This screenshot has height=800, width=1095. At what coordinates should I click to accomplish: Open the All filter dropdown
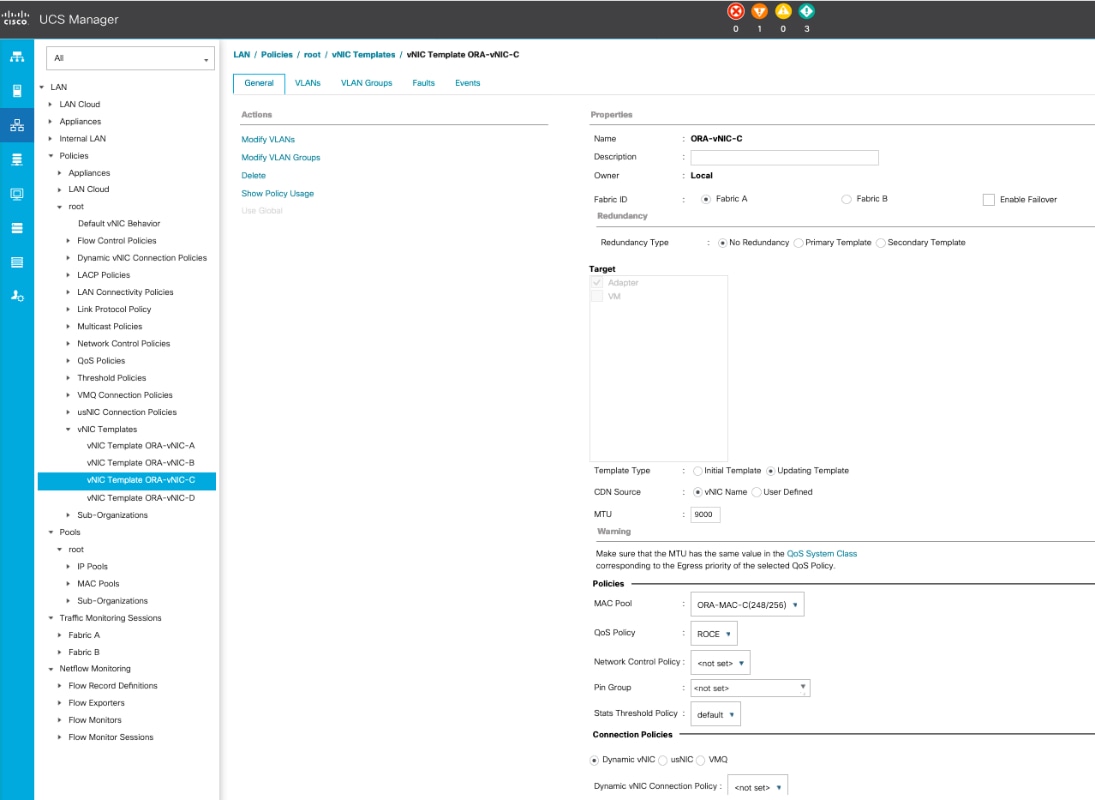pos(130,59)
